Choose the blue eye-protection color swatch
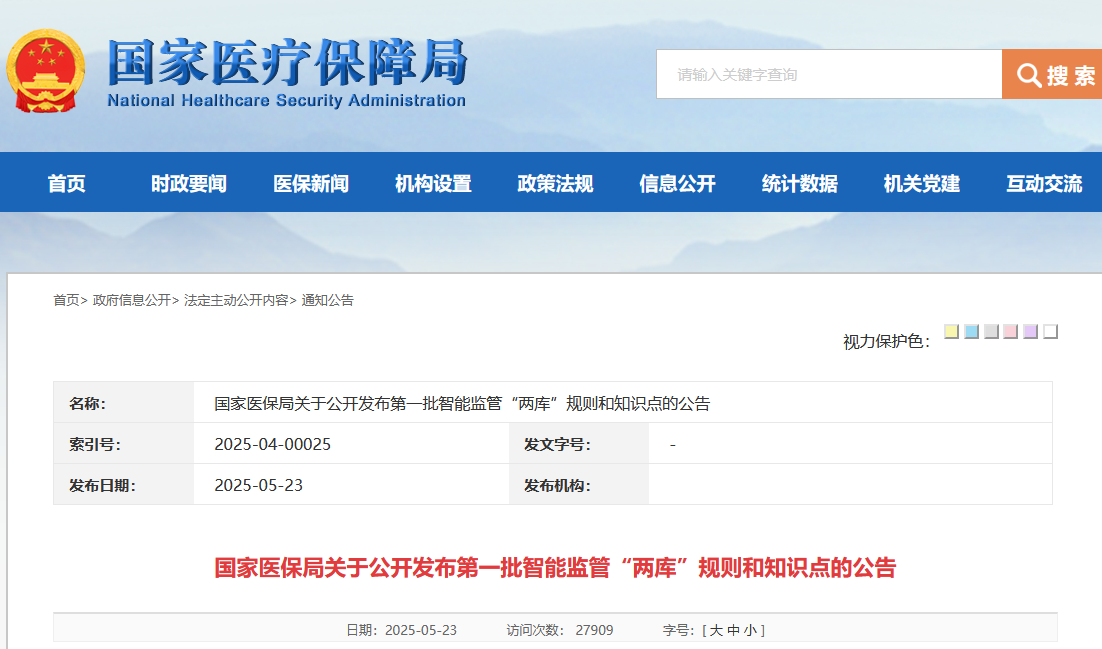This screenshot has width=1102, height=649. [972, 331]
